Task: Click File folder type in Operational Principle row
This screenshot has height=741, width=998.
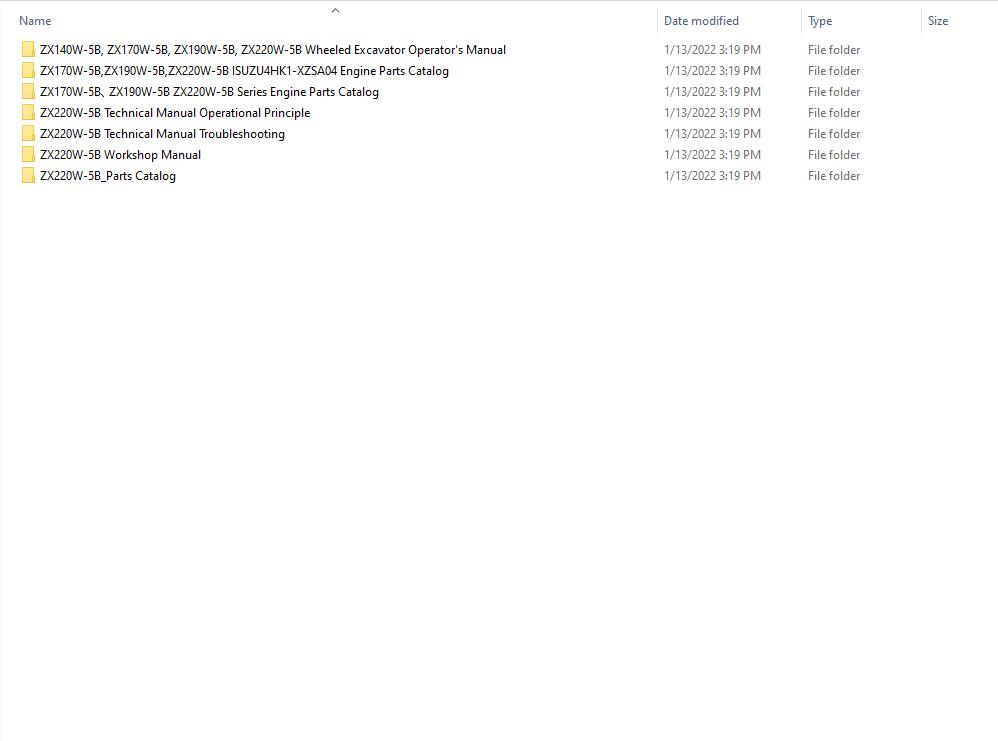Action: click(834, 113)
